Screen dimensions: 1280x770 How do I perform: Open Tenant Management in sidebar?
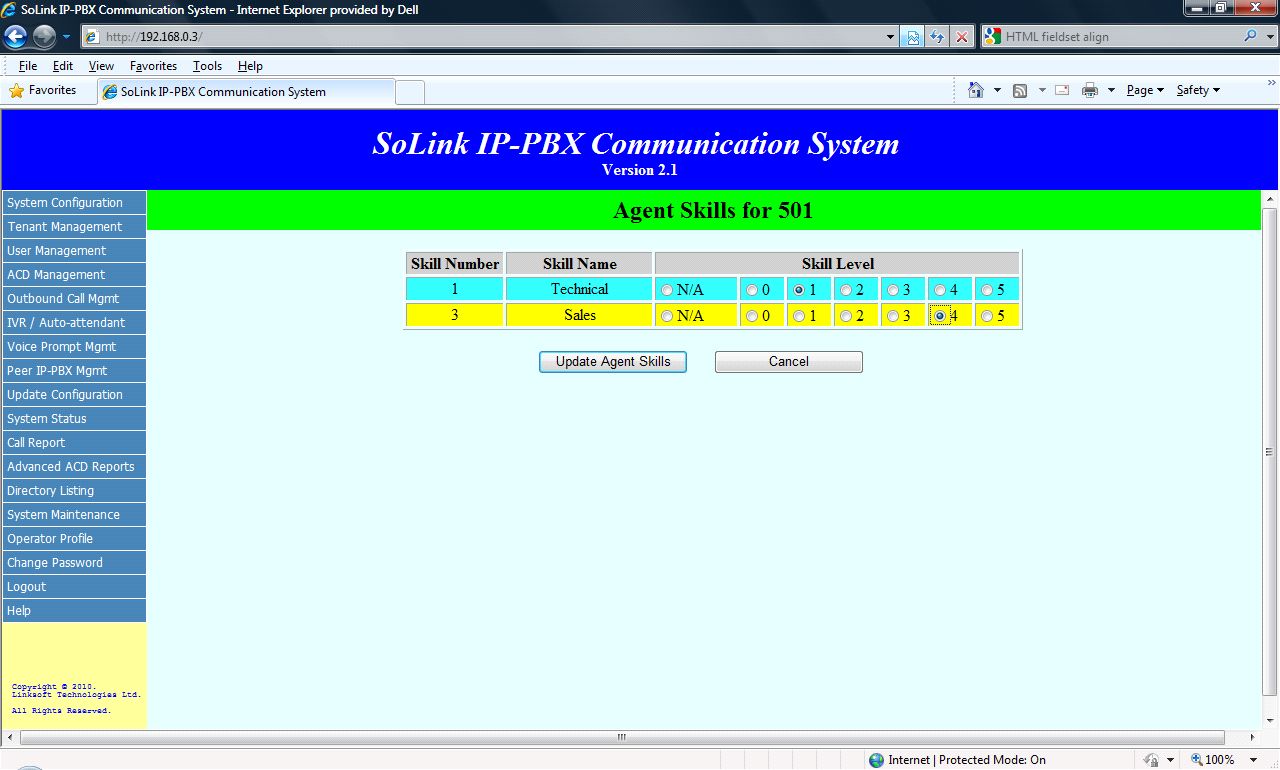74,227
